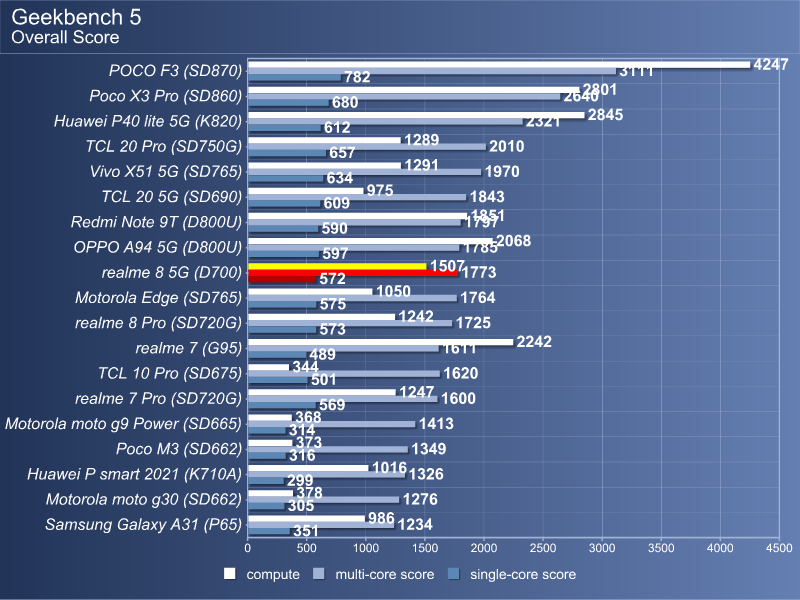Click the 2010 multi-core value
This screenshot has height=600, width=800.
click(507, 146)
